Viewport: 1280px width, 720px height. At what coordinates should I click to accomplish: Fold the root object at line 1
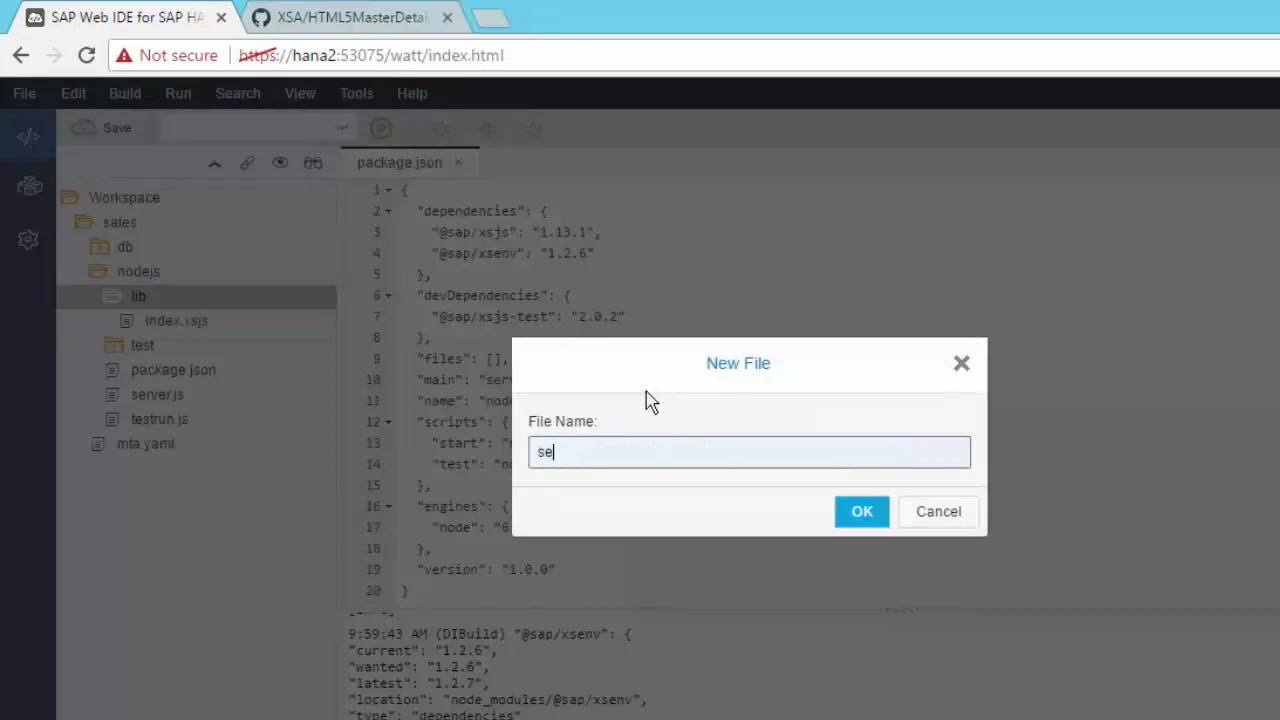tap(389, 190)
